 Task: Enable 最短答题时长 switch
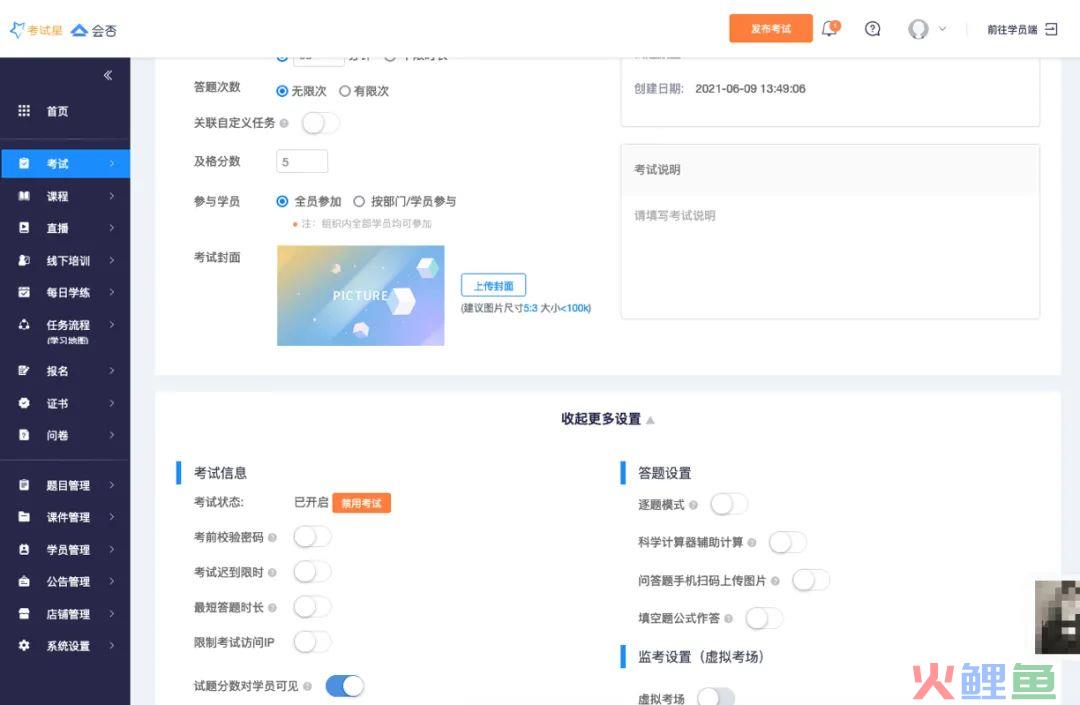coord(312,607)
